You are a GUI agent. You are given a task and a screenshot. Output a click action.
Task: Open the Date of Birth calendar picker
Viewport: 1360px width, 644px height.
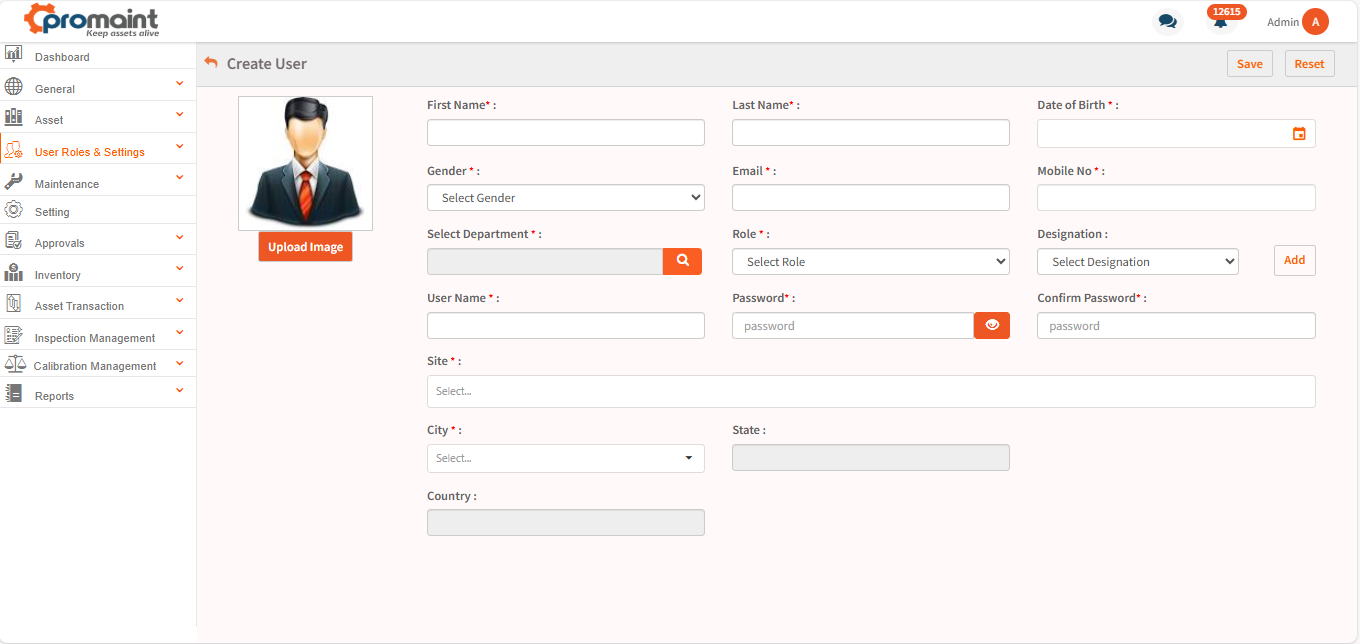pyautogui.click(x=1299, y=133)
